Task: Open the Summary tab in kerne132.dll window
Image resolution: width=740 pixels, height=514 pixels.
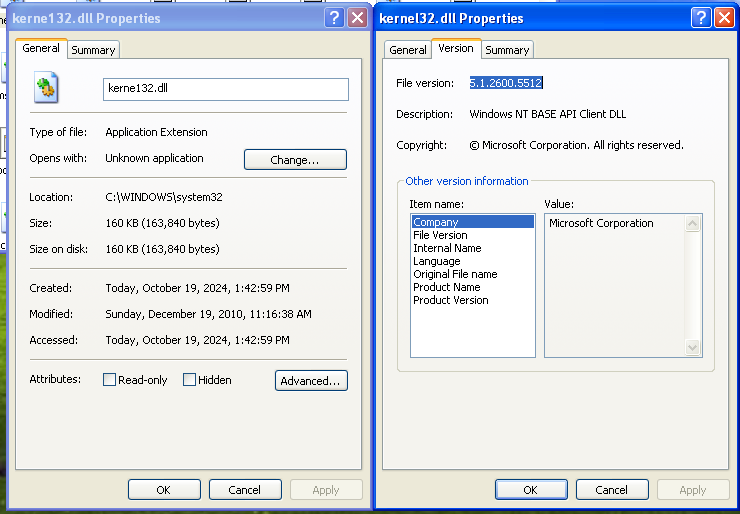Action: point(93,50)
